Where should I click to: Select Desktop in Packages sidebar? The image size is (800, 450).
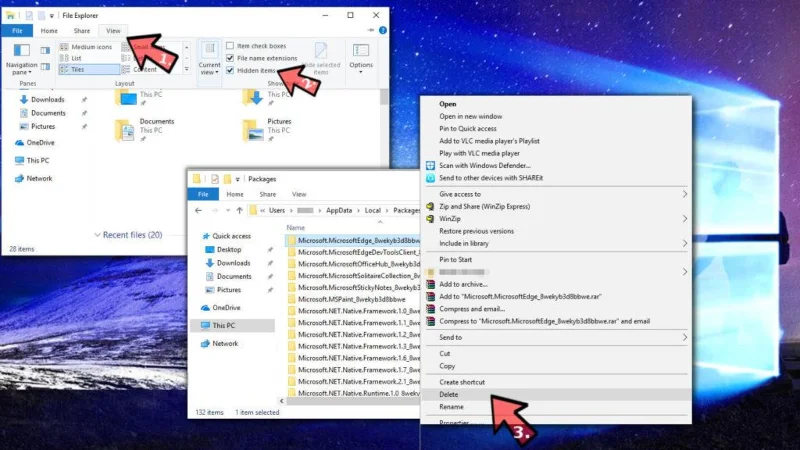coord(223,249)
